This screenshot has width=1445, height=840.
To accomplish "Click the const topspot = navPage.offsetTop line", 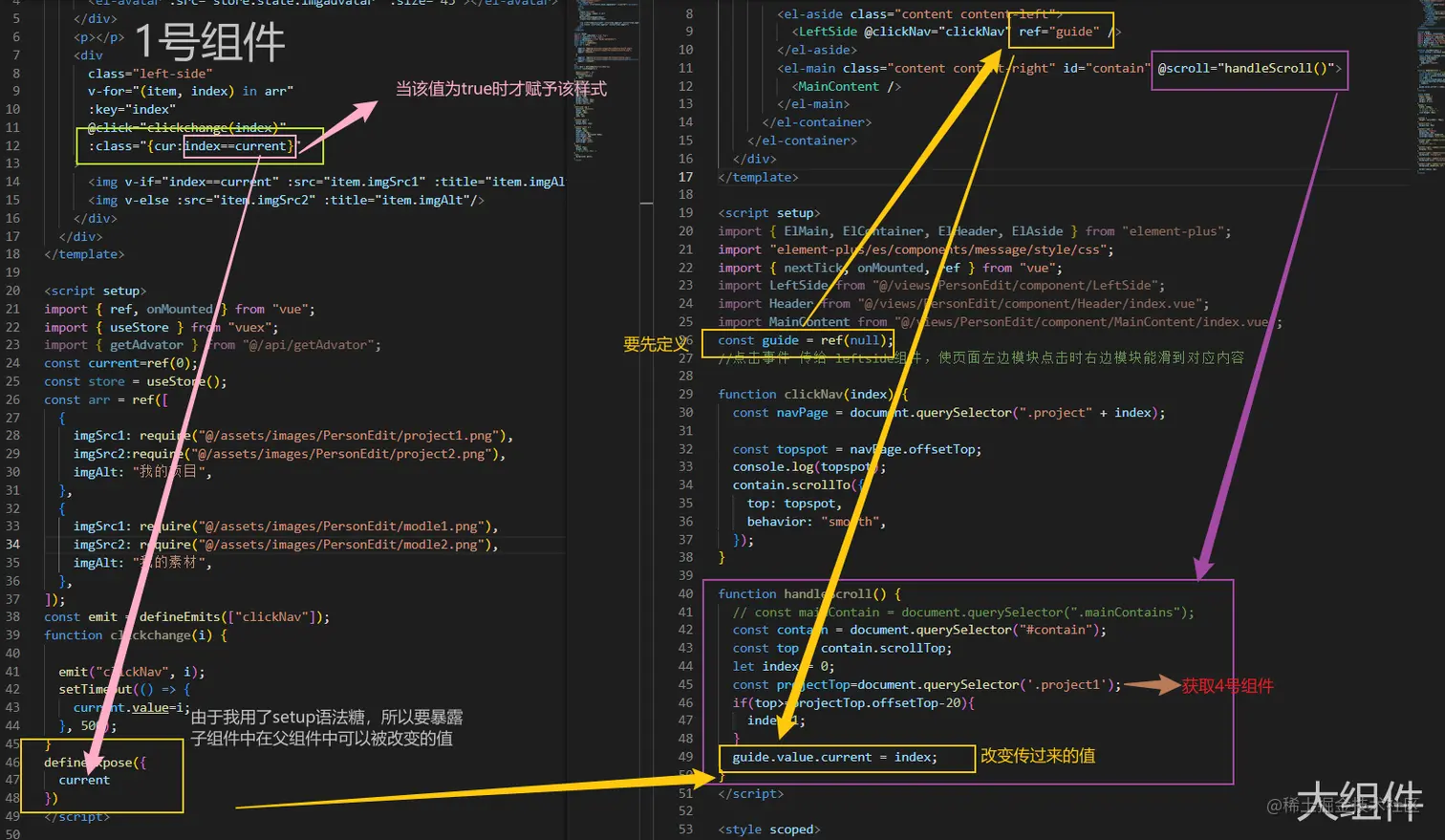I will point(857,449).
